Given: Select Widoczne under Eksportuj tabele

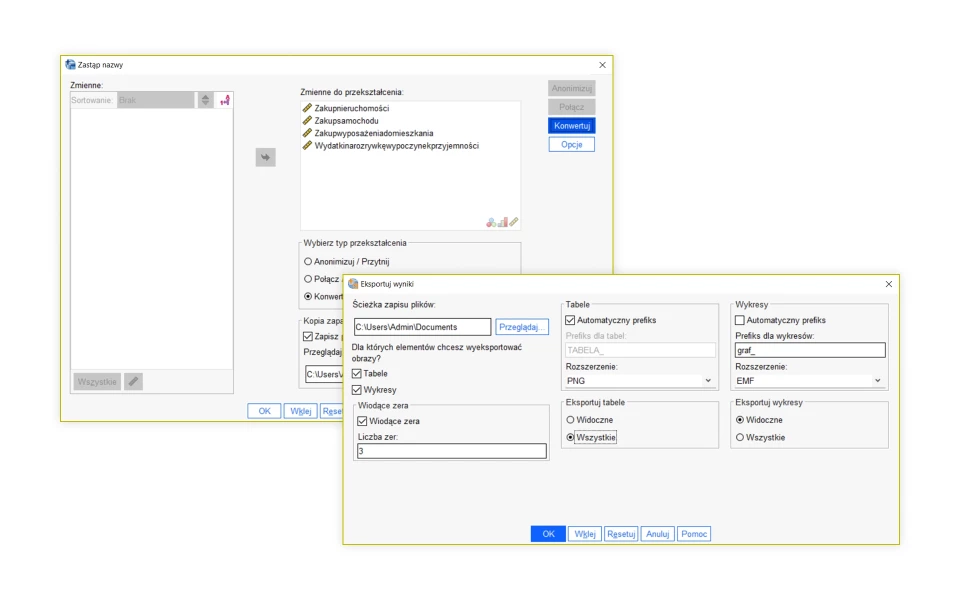Looking at the screenshot, I should tap(571, 420).
